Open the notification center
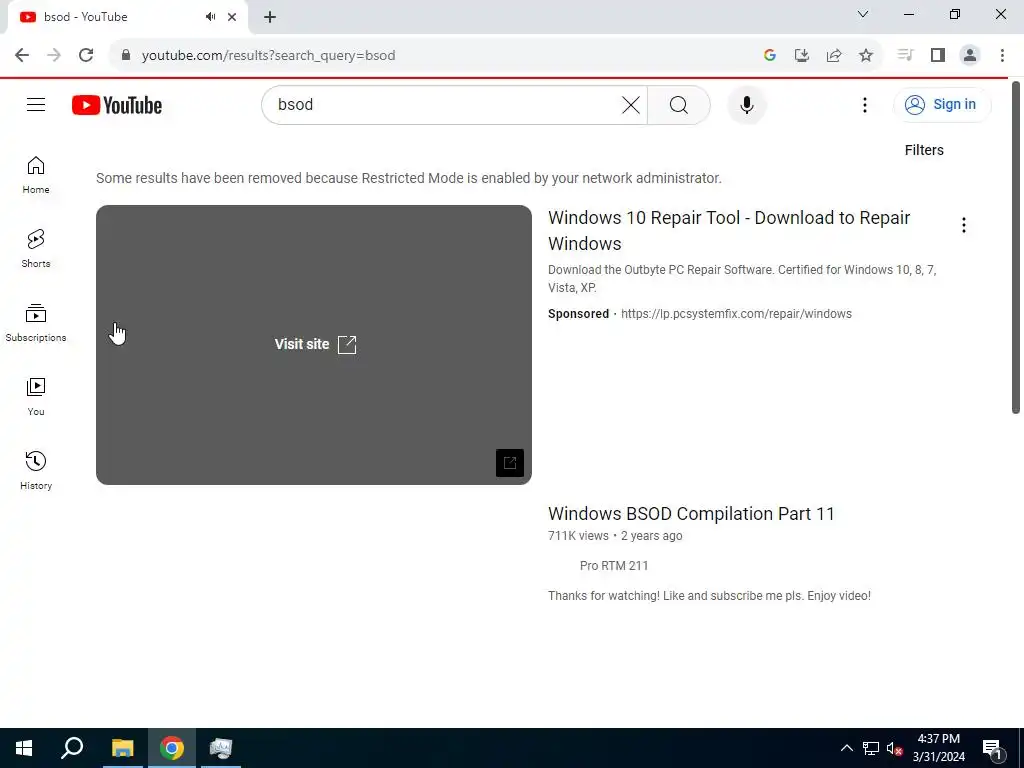 (x=992, y=749)
